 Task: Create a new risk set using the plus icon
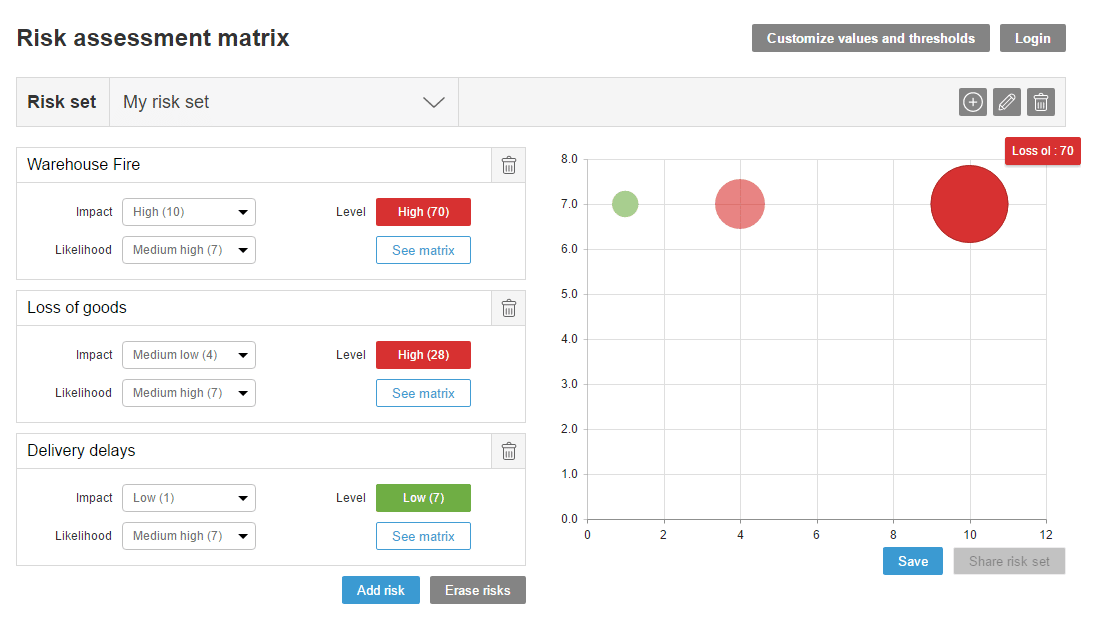(x=972, y=101)
